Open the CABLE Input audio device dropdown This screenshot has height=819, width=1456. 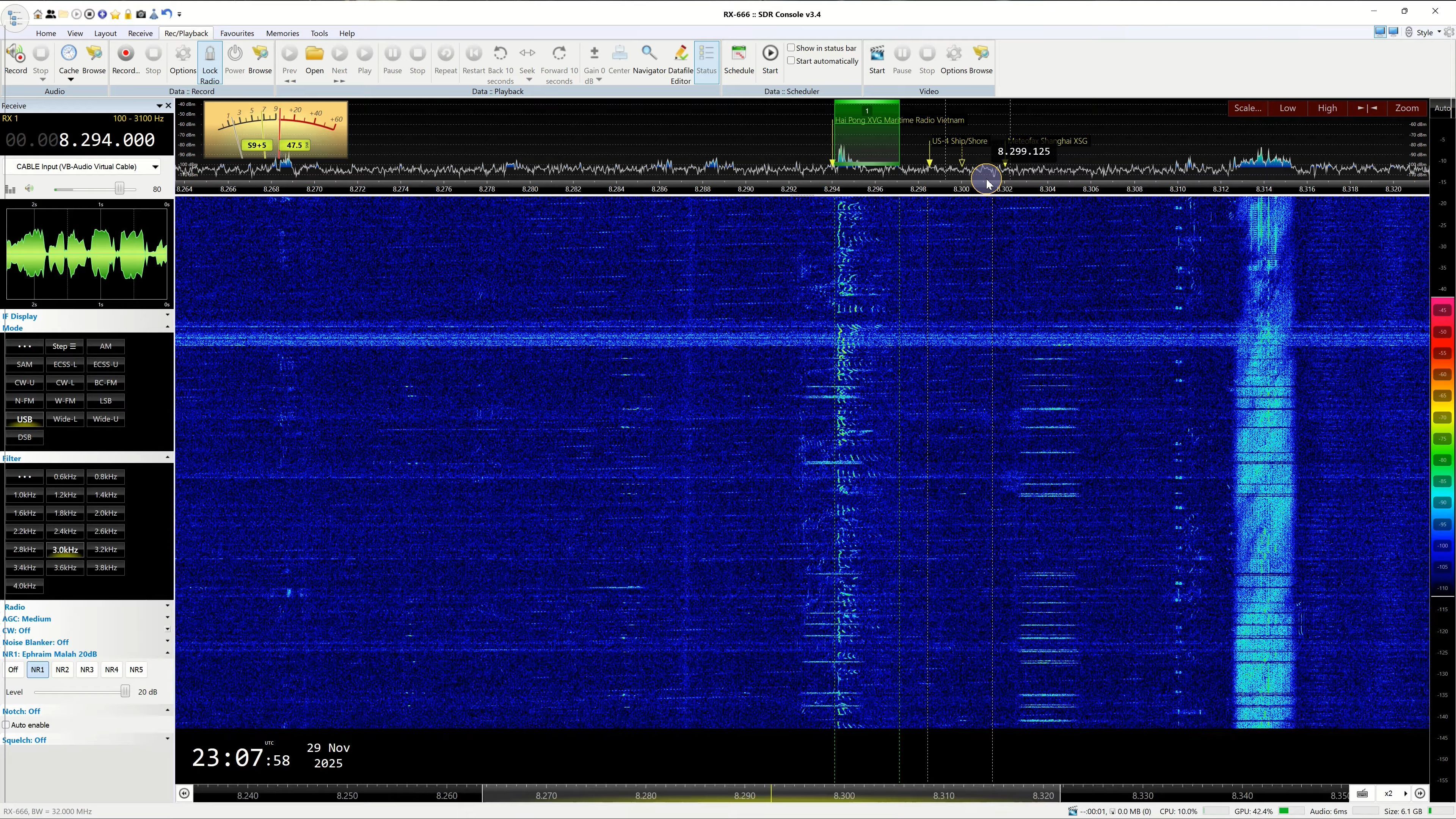154,167
